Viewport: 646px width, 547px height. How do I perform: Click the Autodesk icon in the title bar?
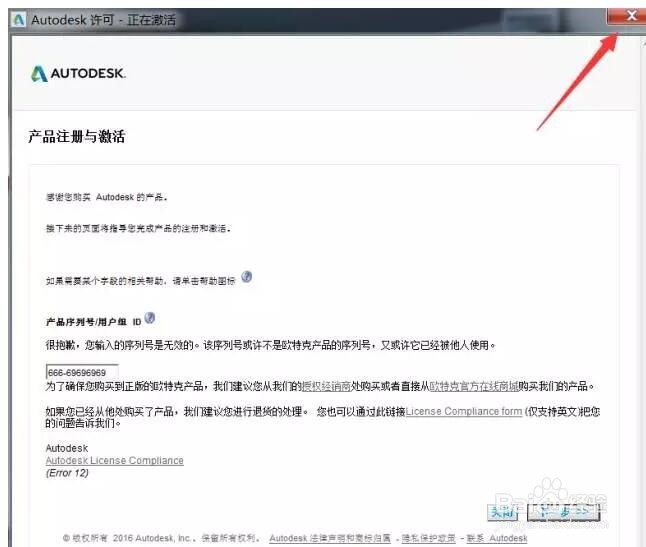pos(19,19)
